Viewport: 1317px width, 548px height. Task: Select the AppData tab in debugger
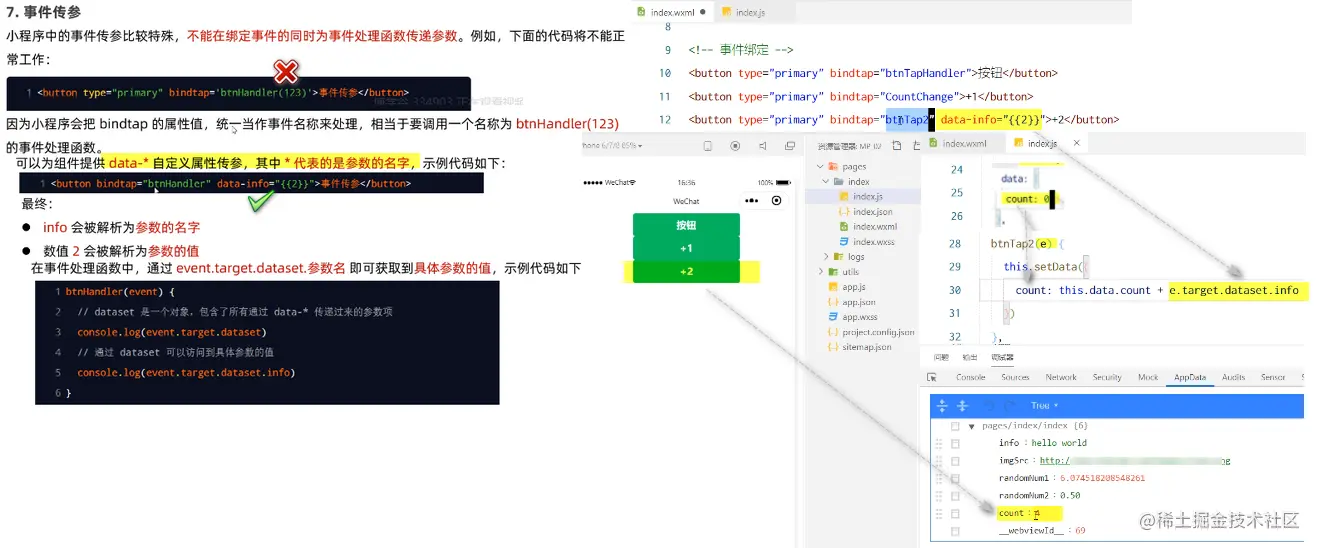click(x=1190, y=377)
